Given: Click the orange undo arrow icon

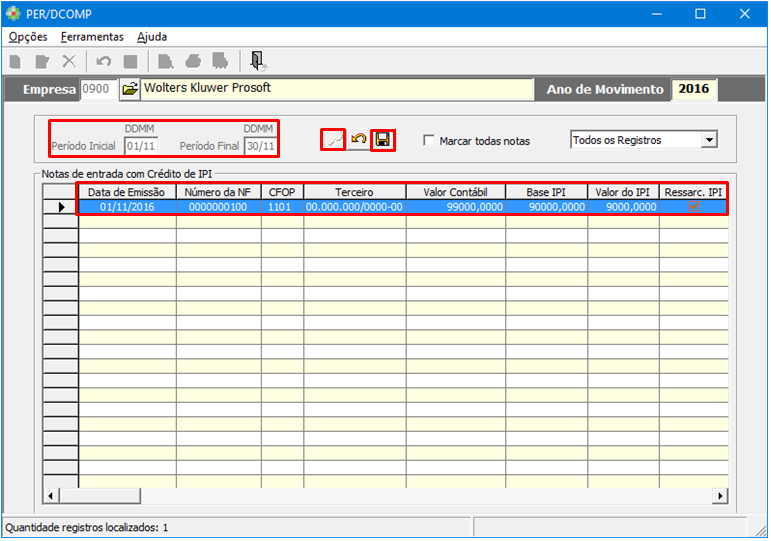Looking at the screenshot, I should coord(358,140).
